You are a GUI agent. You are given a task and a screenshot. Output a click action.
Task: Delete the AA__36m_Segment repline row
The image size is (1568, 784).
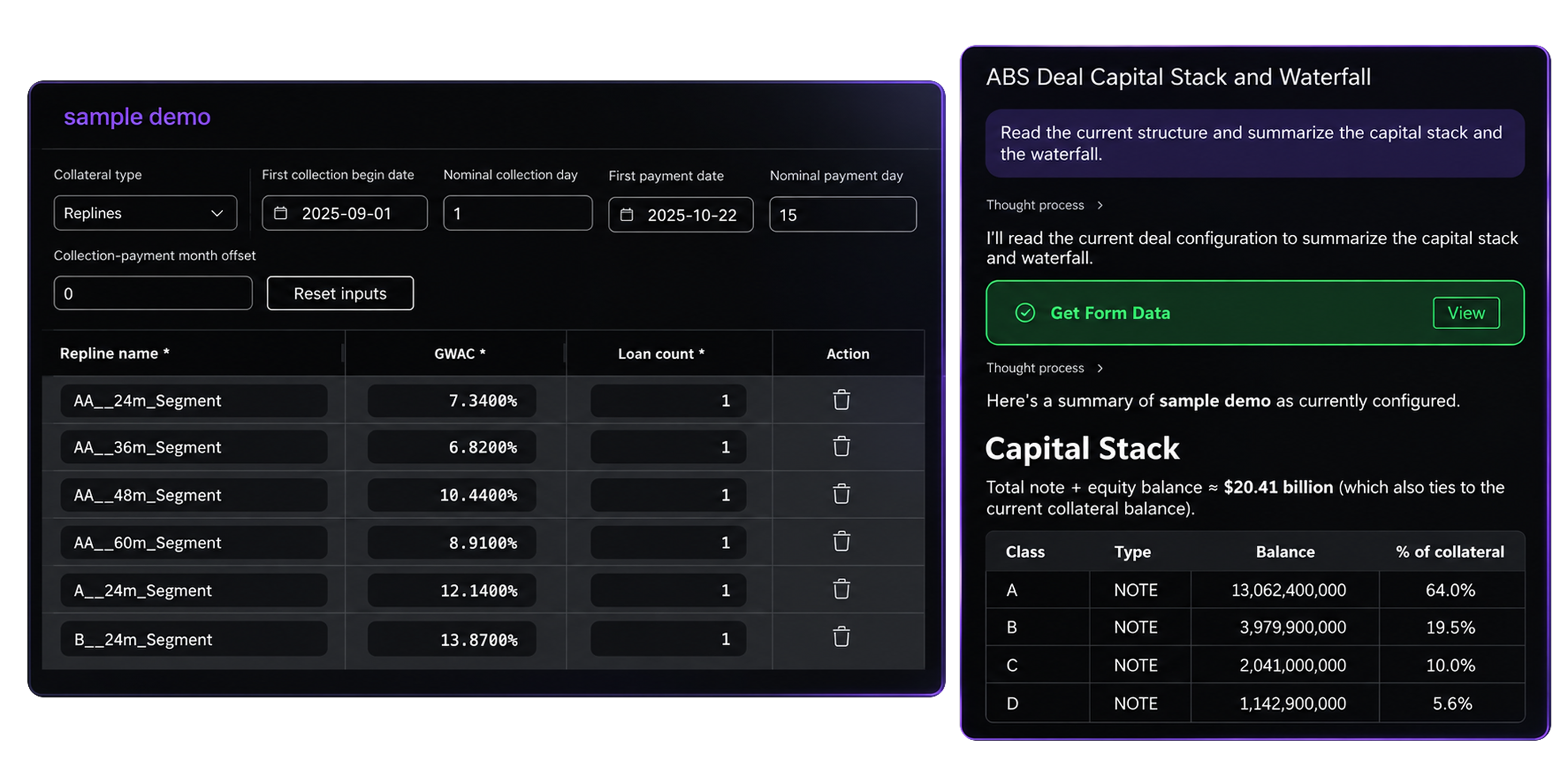pyautogui.click(x=841, y=446)
